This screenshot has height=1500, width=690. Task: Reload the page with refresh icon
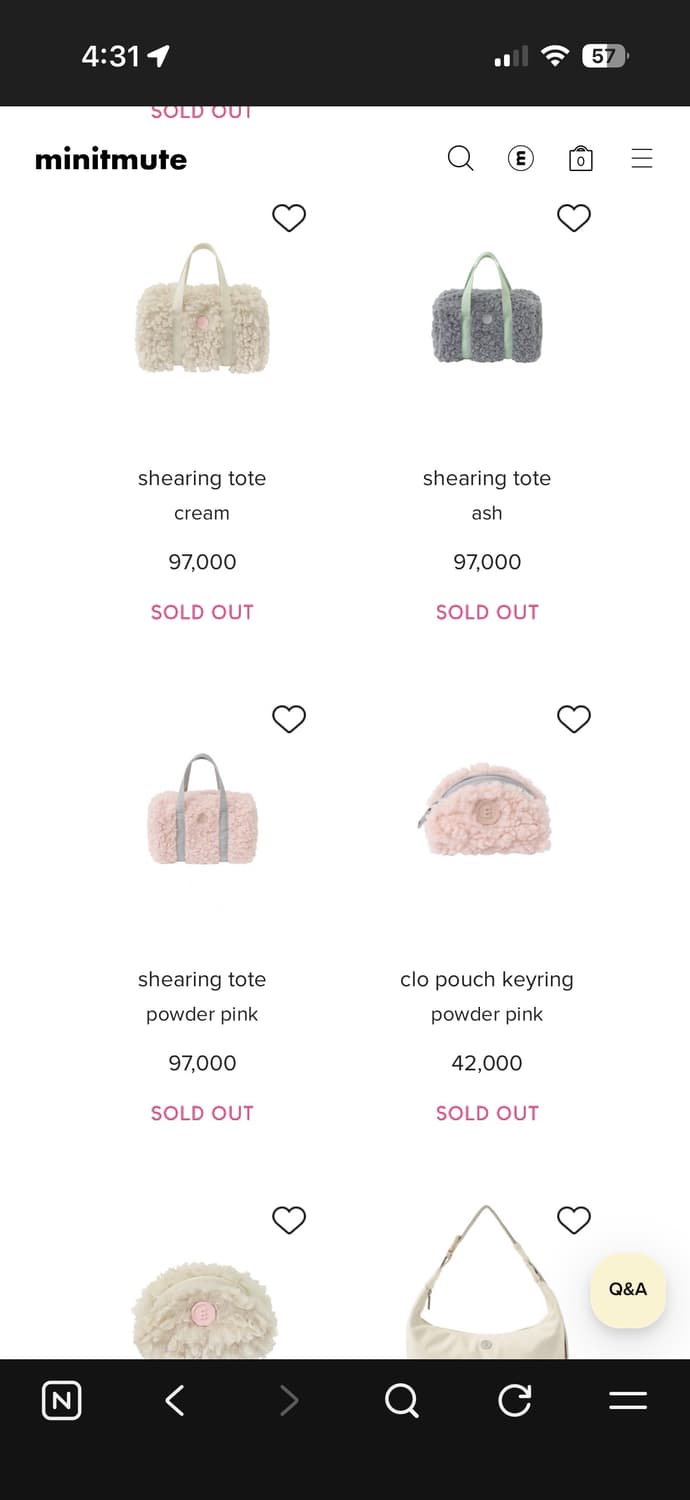[x=515, y=1401]
